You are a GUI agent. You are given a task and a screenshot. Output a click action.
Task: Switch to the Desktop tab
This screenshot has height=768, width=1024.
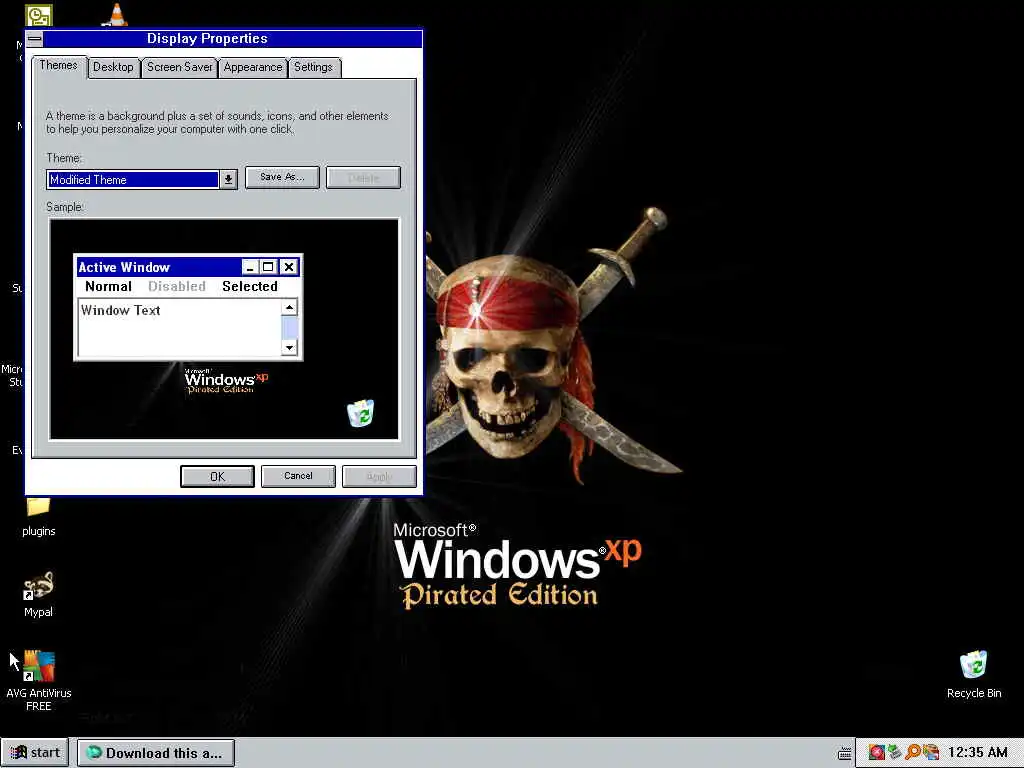pos(113,67)
